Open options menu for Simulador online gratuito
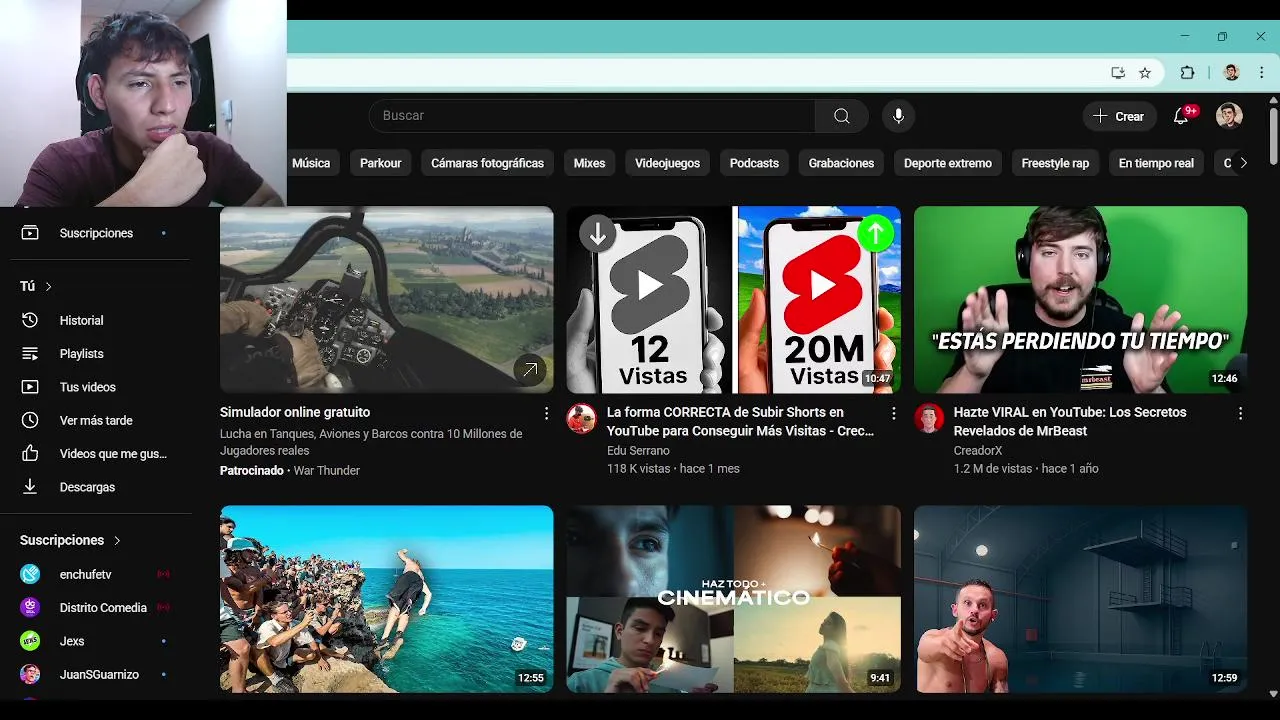Screen dimensions: 1280x720 pyautogui.click(x=546, y=413)
